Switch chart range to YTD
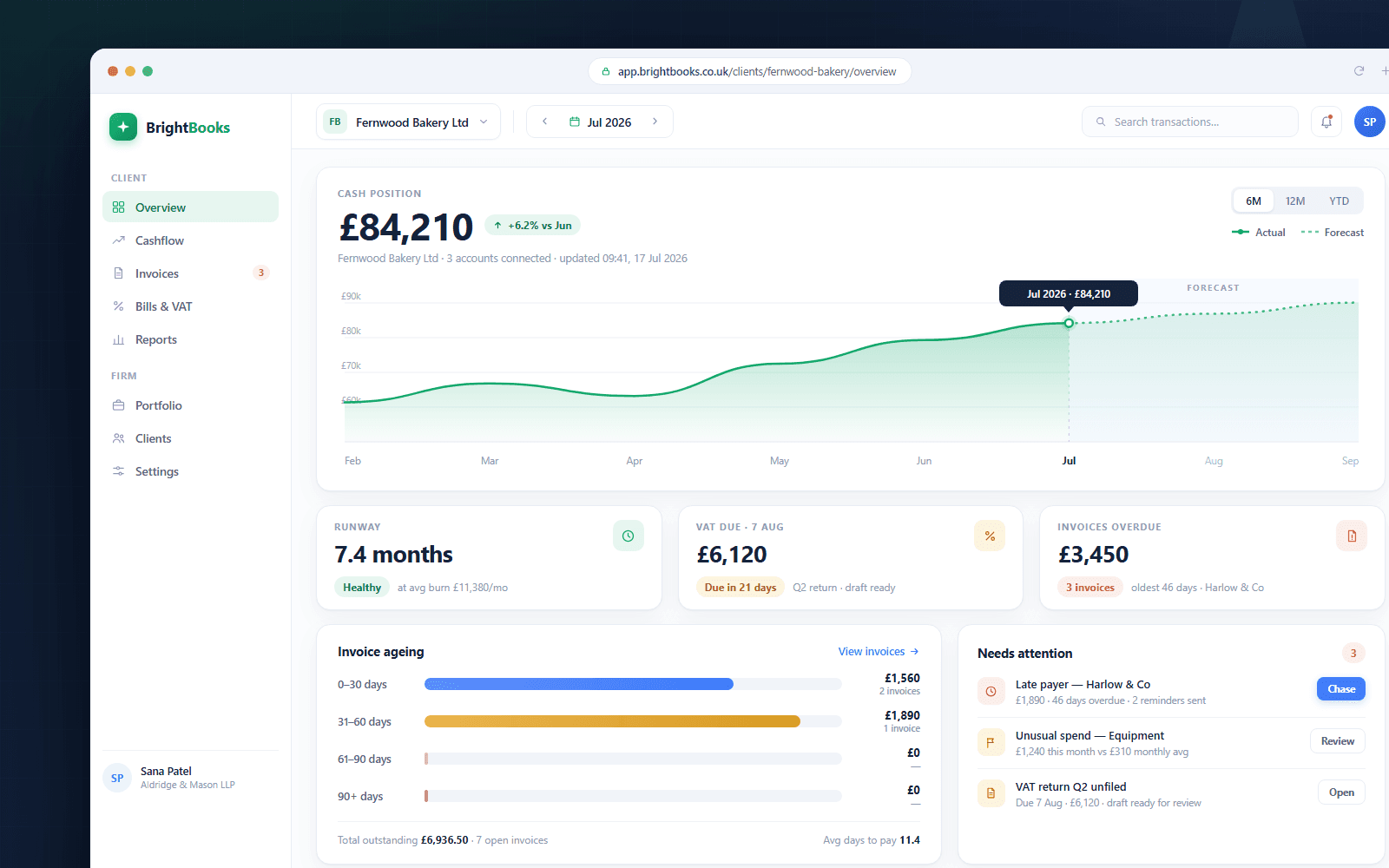Viewport: 1389px width, 868px height. pos(1339,201)
